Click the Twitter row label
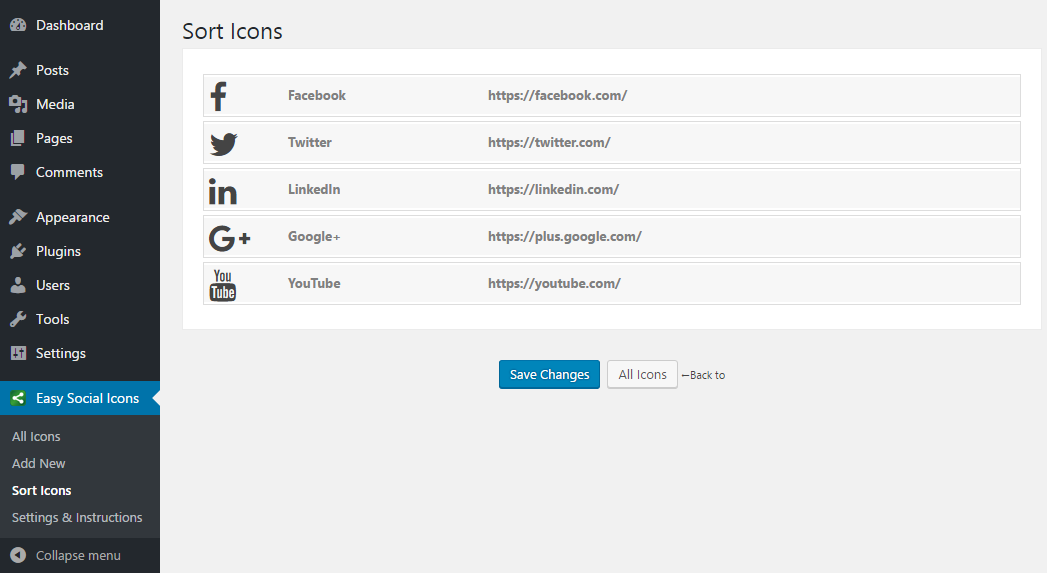This screenshot has height=573, width=1047. point(310,142)
